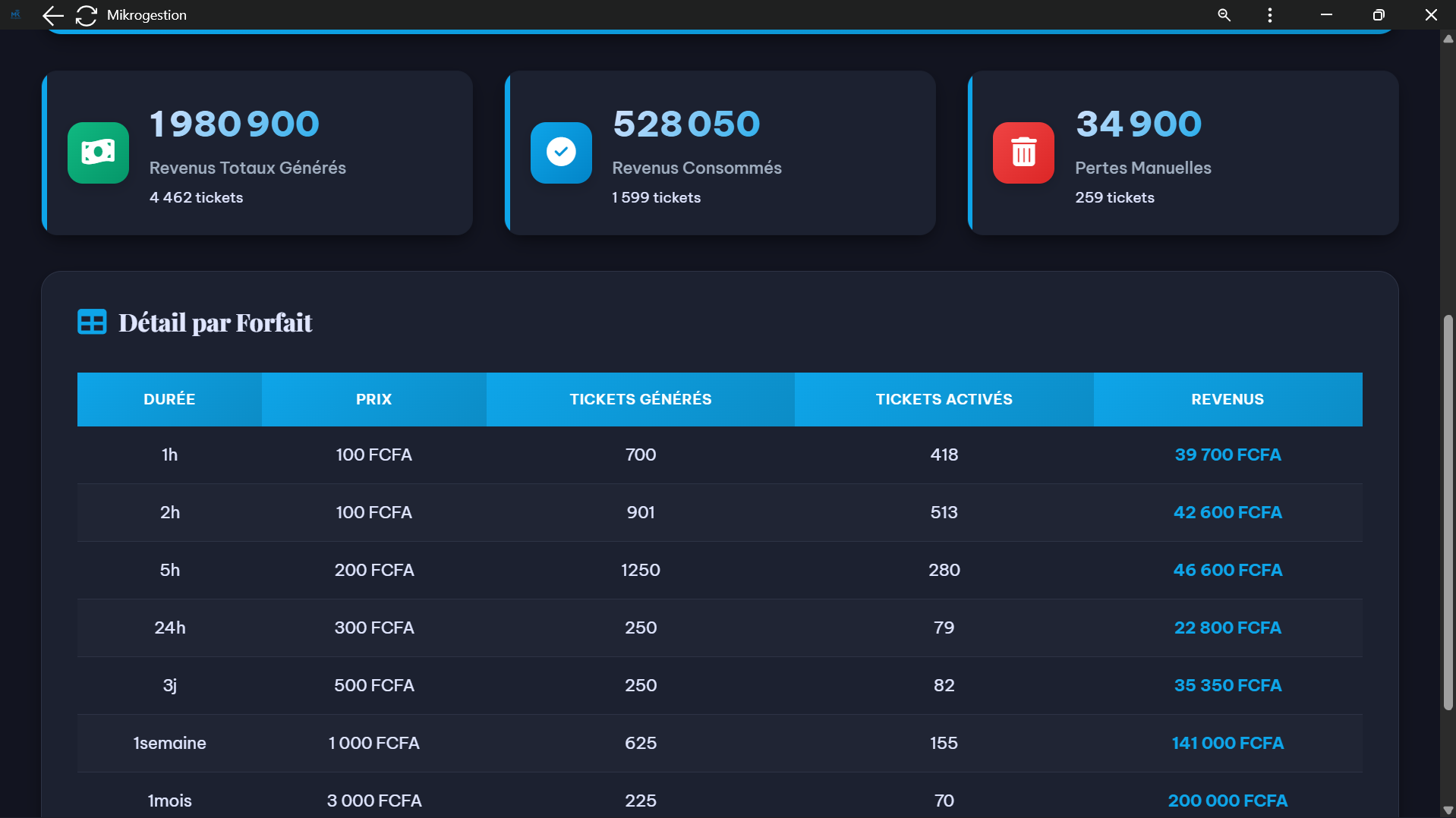Click the 39 700 FCFA revenue value
This screenshot has width=1456, height=818.
pyautogui.click(x=1227, y=455)
